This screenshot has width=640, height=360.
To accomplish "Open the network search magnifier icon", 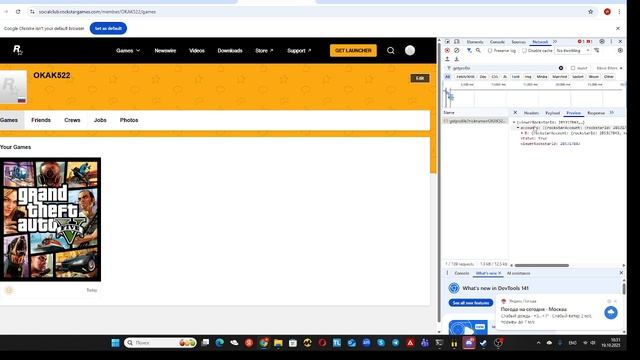I will pos(478,51).
